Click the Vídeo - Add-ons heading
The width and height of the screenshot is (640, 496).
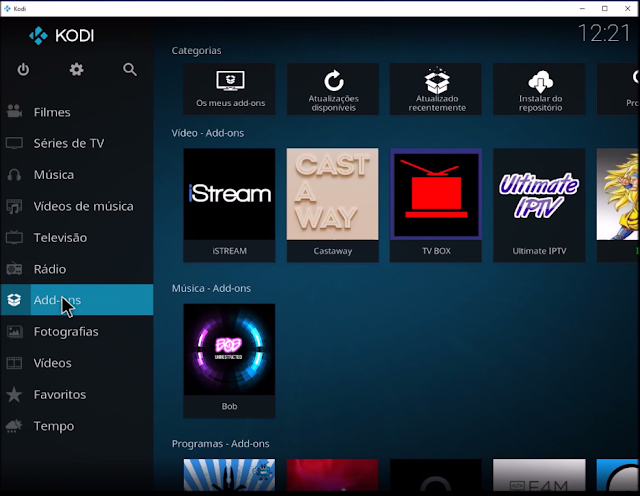(x=208, y=133)
